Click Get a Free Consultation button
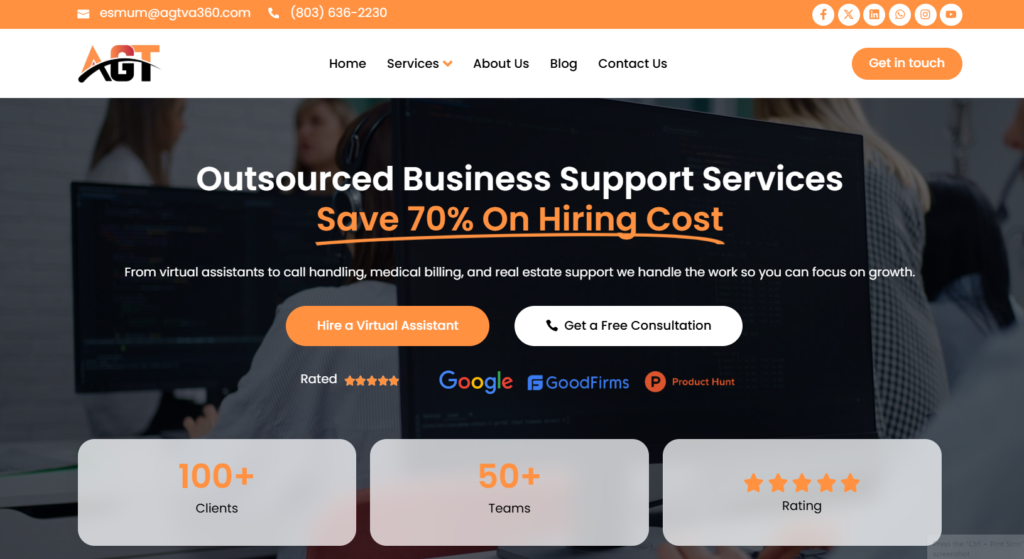Viewport: 1024px width, 559px height. pos(628,325)
